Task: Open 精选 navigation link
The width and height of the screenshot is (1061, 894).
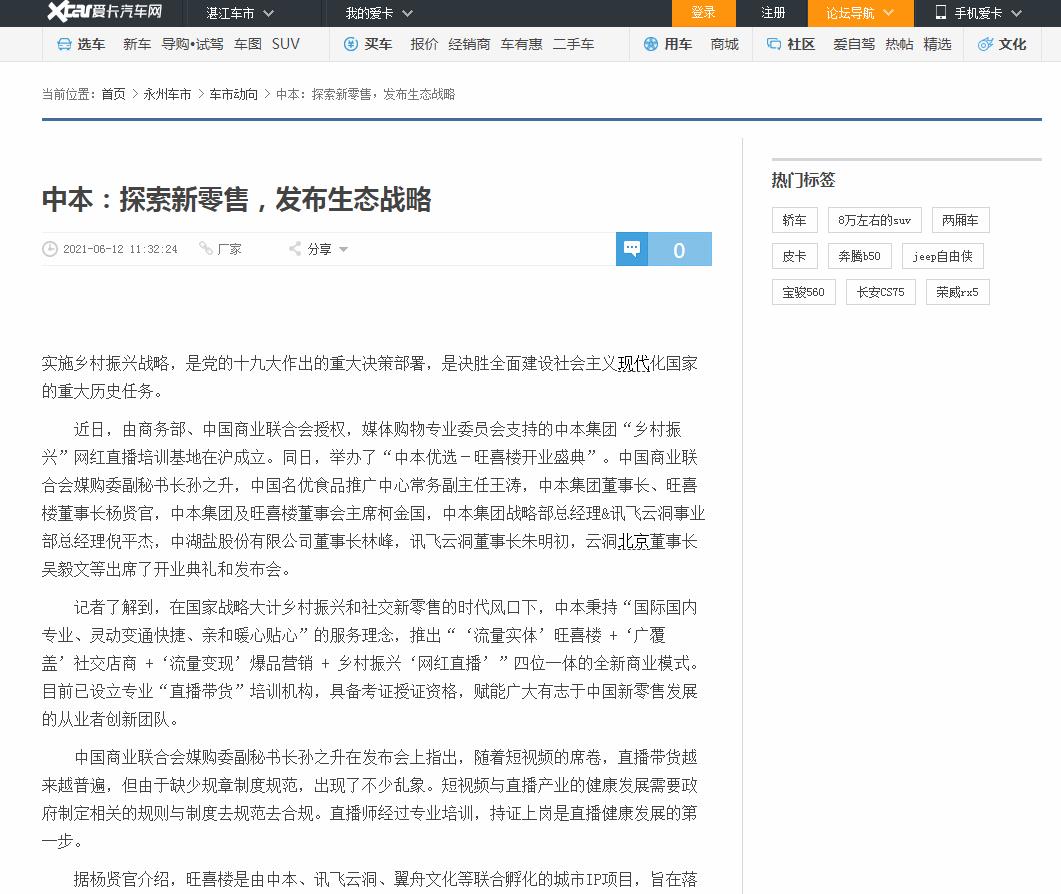Action: (937, 44)
